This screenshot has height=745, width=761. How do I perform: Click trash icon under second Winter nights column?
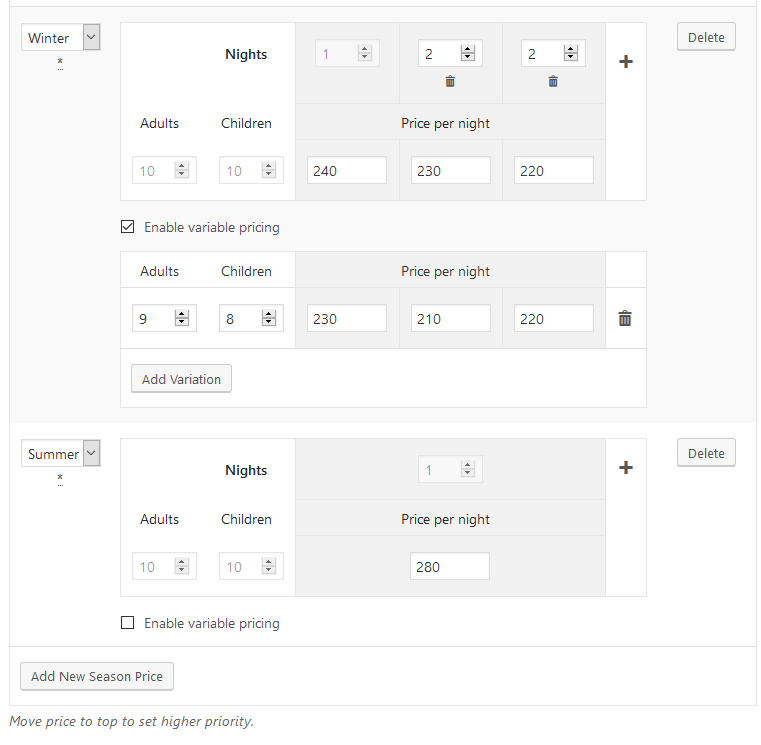point(450,82)
